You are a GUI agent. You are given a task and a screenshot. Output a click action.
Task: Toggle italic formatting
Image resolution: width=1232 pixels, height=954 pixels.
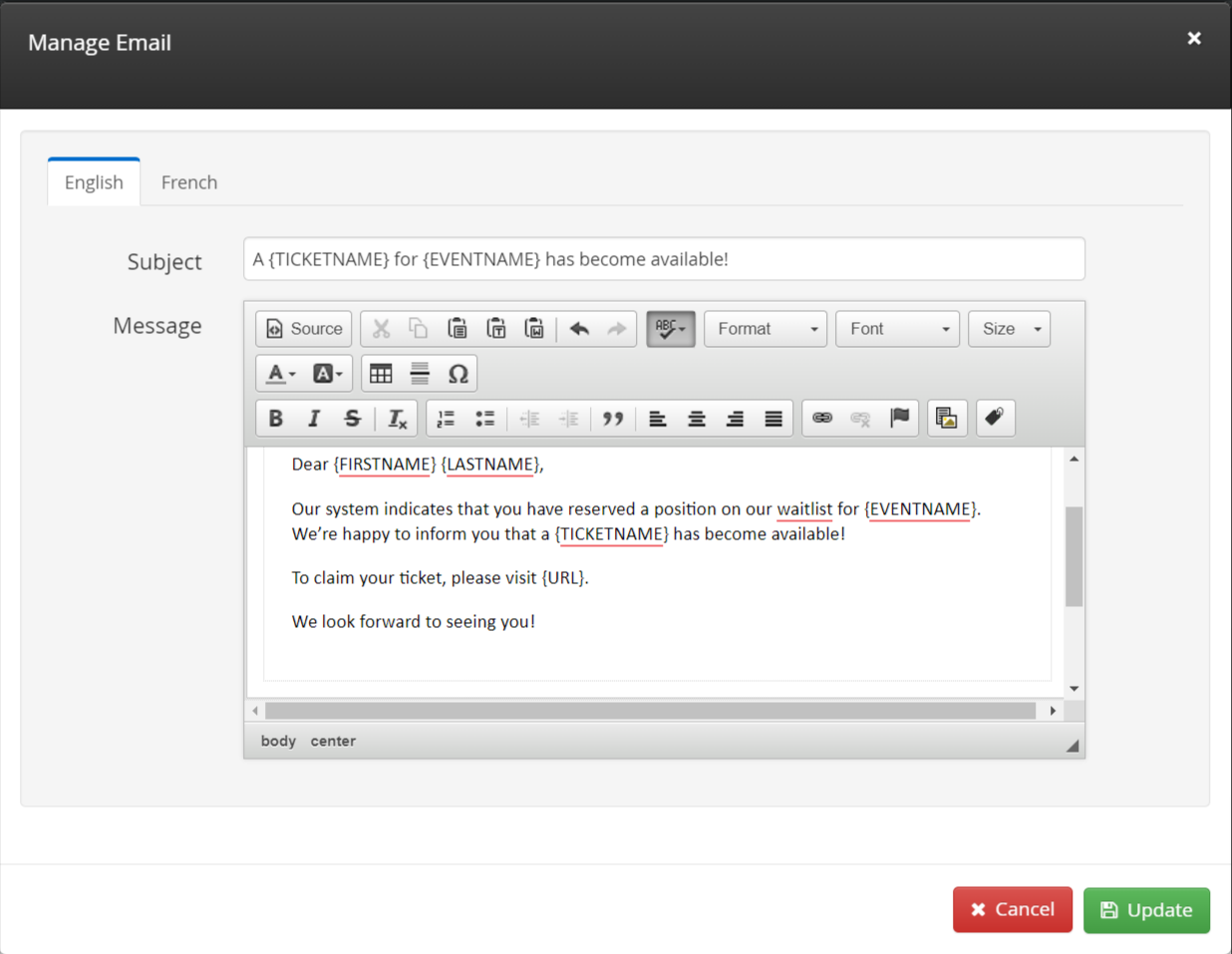point(314,419)
